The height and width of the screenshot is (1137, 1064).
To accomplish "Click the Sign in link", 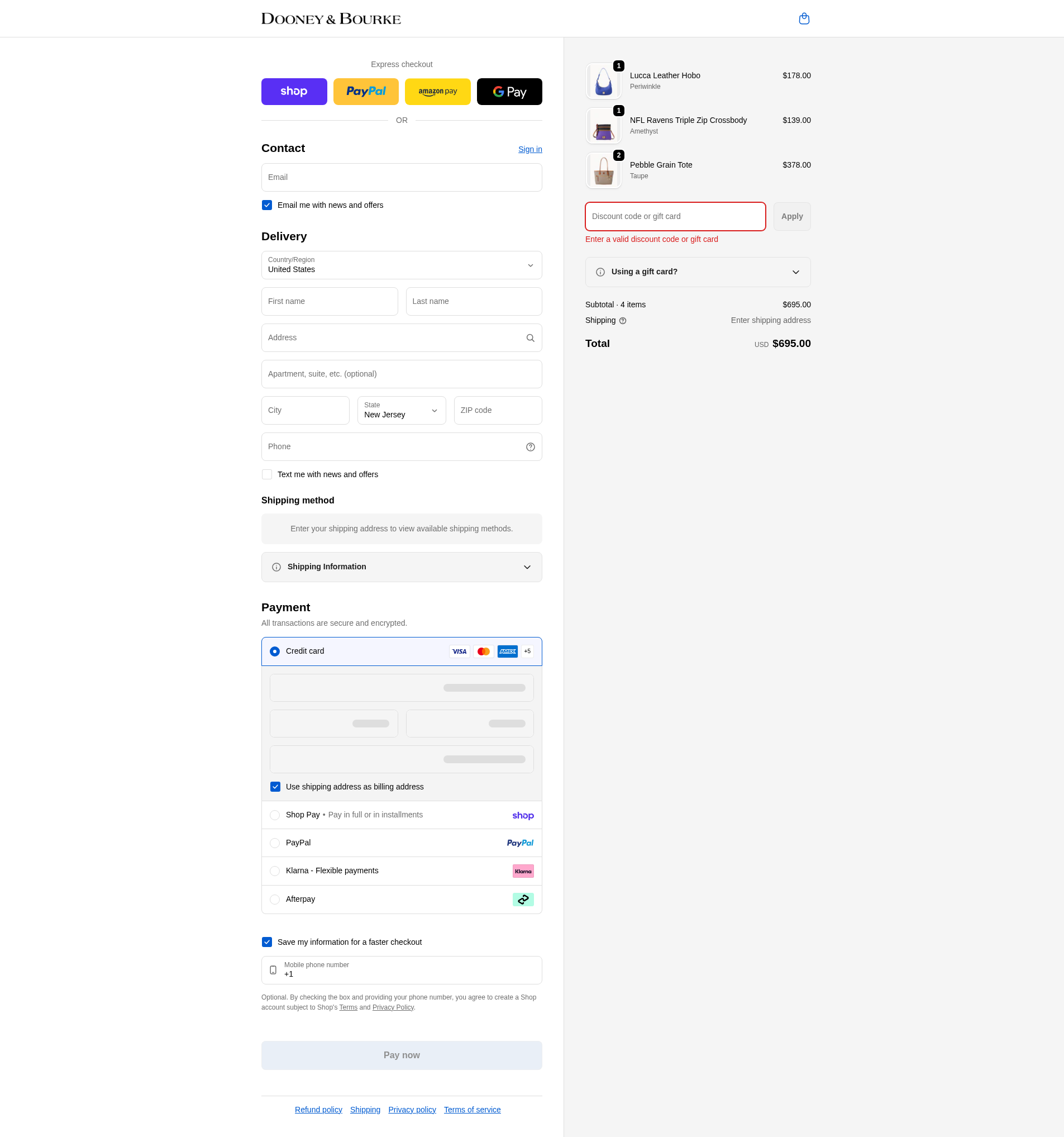I will (x=530, y=149).
